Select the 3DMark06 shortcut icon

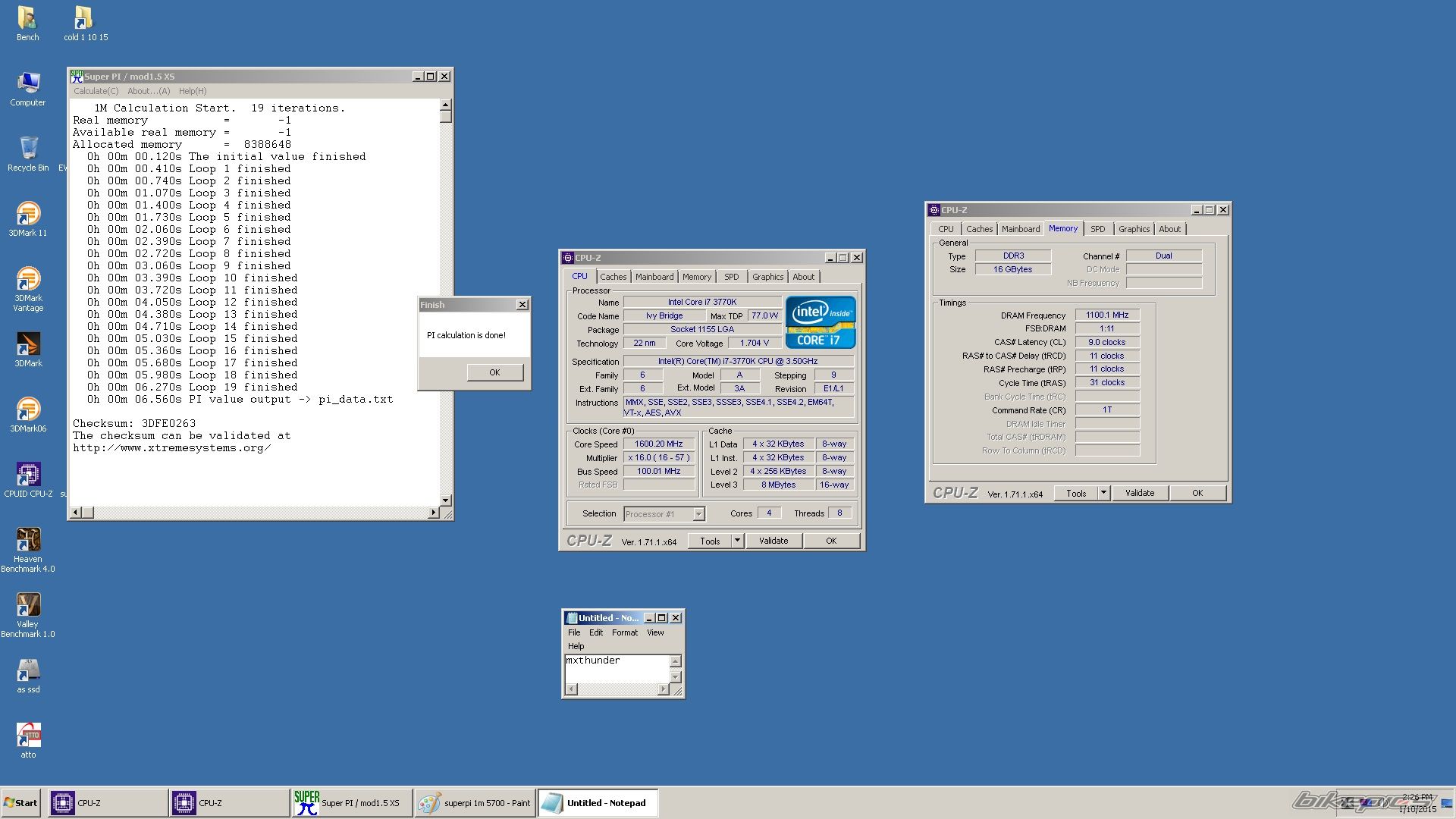point(28,409)
